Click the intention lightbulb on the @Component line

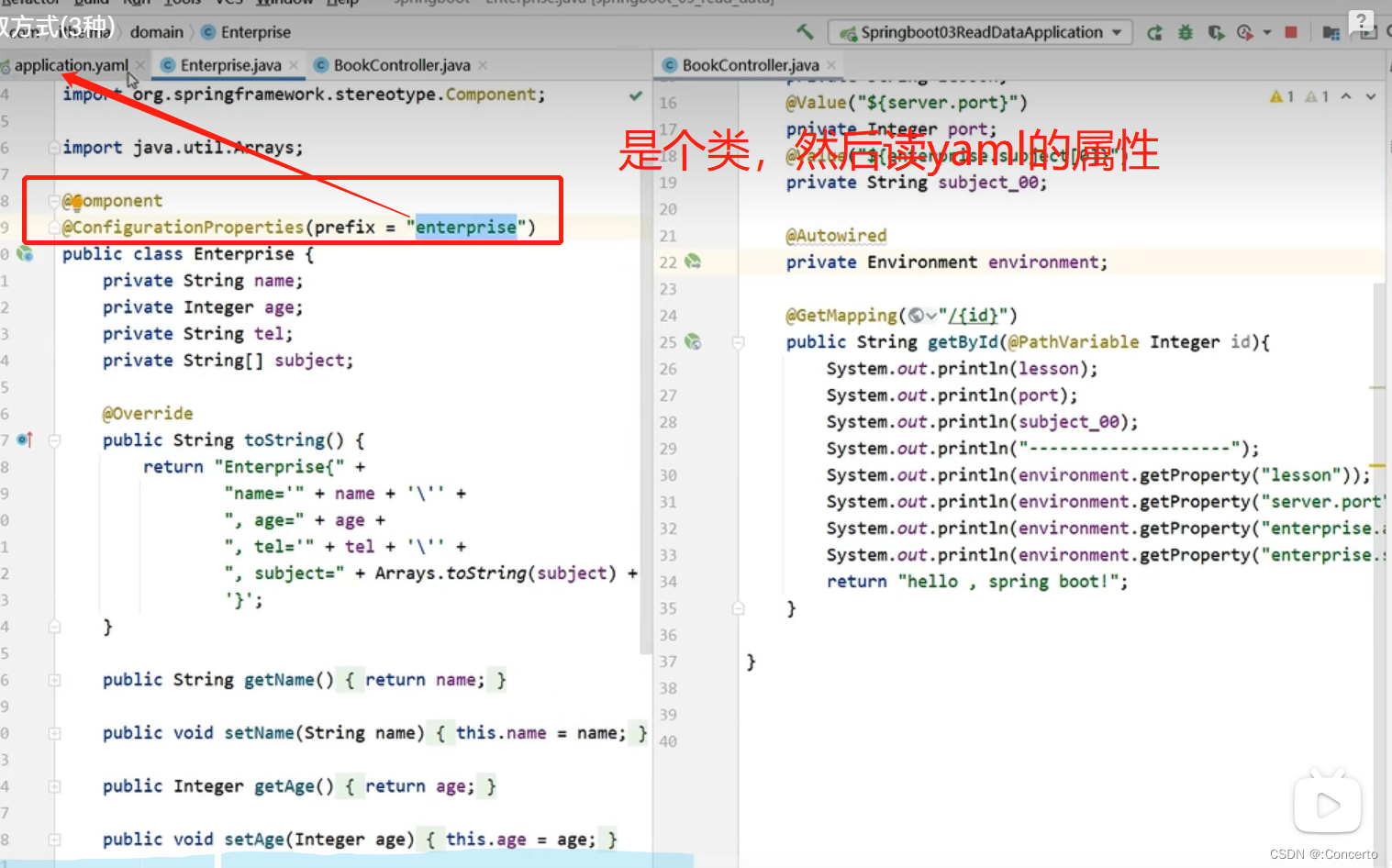77,201
